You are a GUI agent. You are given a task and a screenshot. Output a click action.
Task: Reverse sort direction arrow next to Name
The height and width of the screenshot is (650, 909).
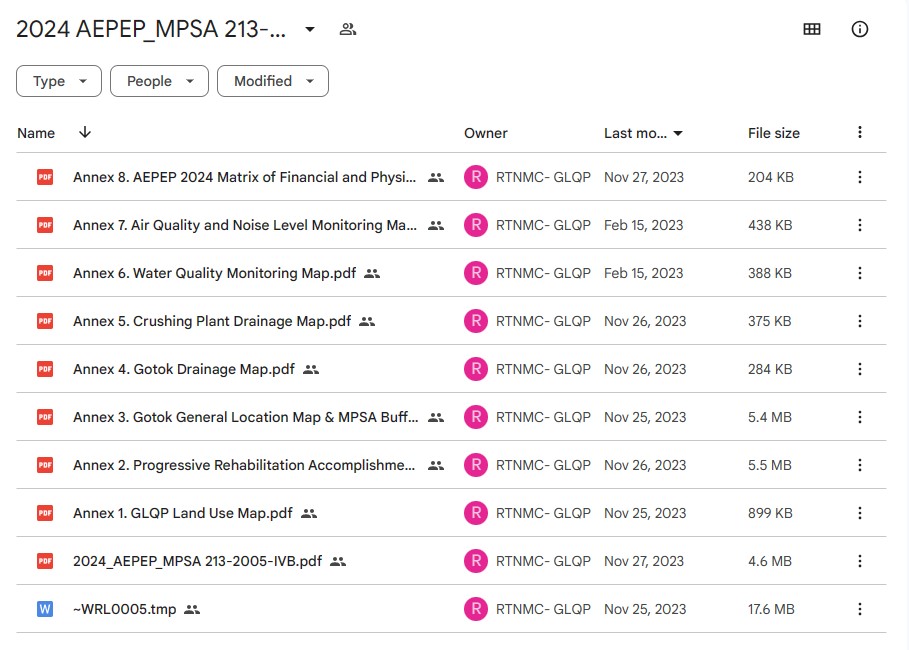coord(85,132)
